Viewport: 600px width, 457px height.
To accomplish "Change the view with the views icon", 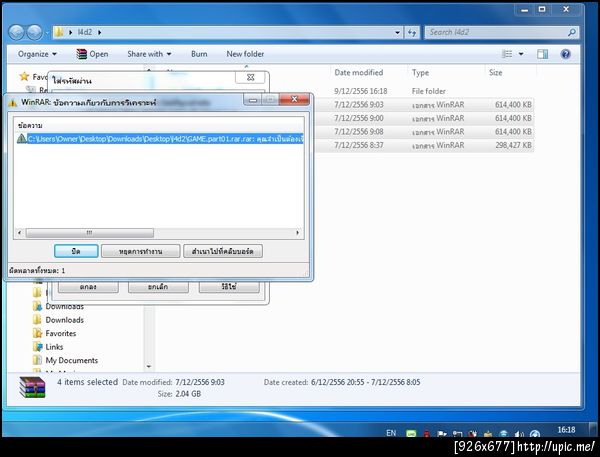I will point(507,54).
